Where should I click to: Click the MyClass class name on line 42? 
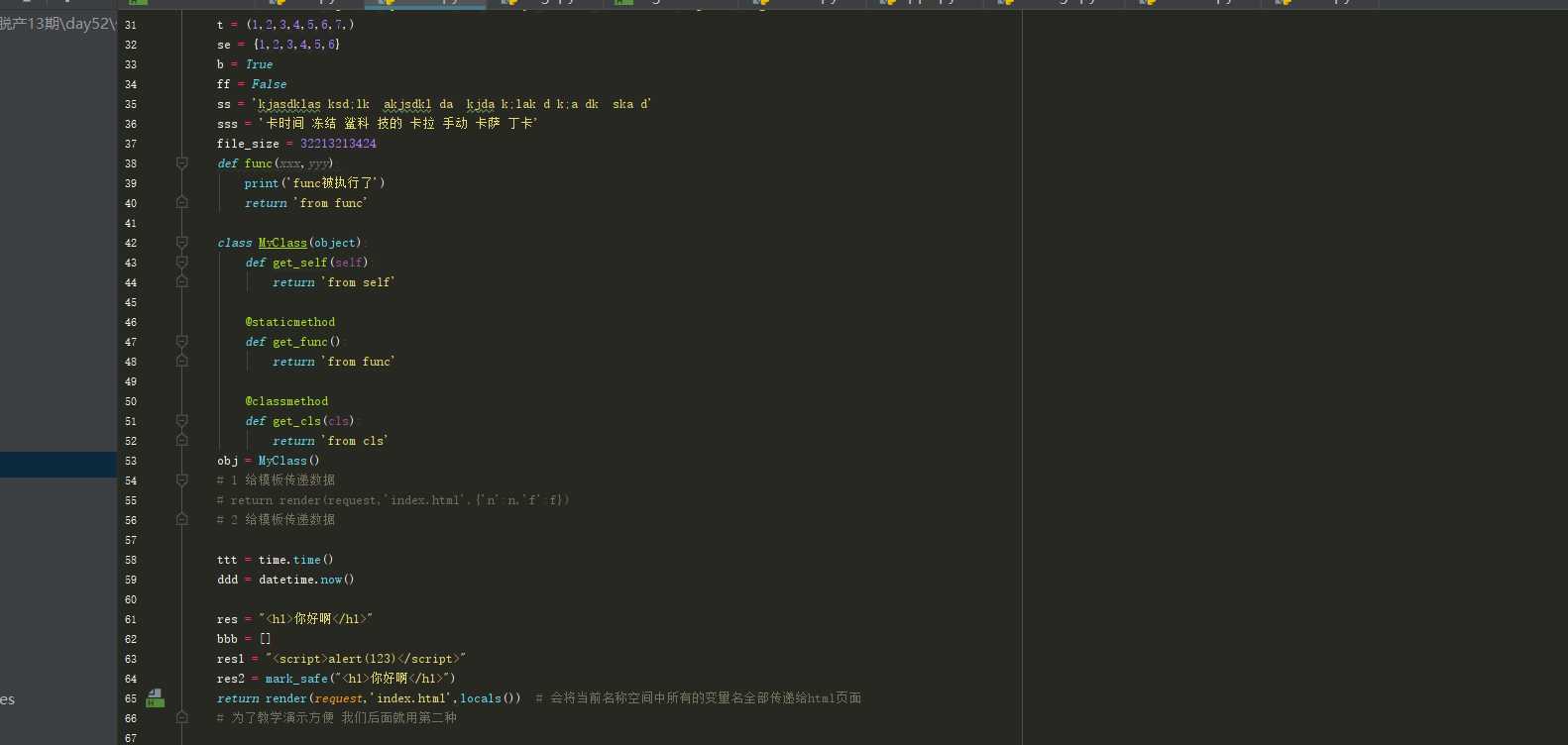282,243
